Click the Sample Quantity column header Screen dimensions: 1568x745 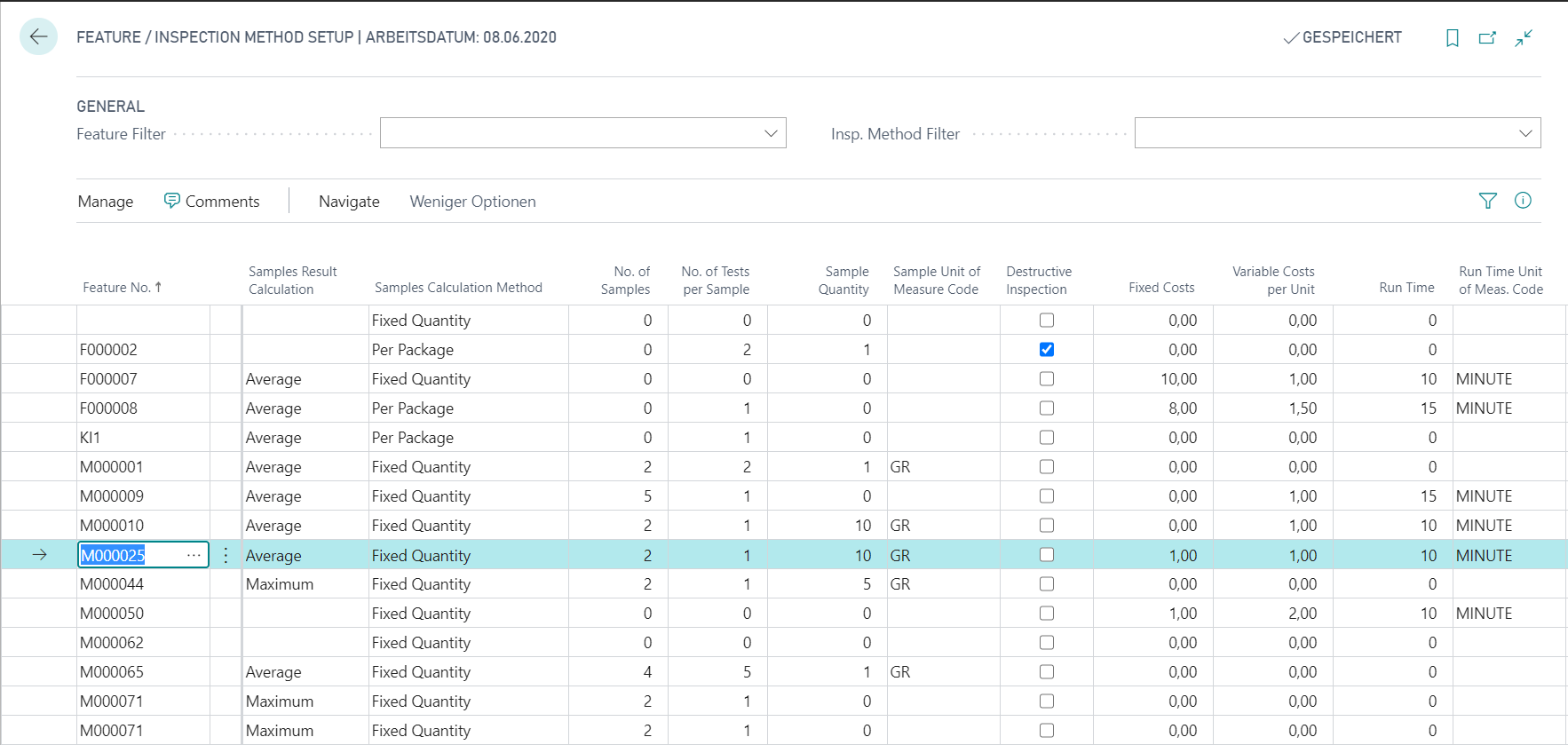click(x=843, y=280)
